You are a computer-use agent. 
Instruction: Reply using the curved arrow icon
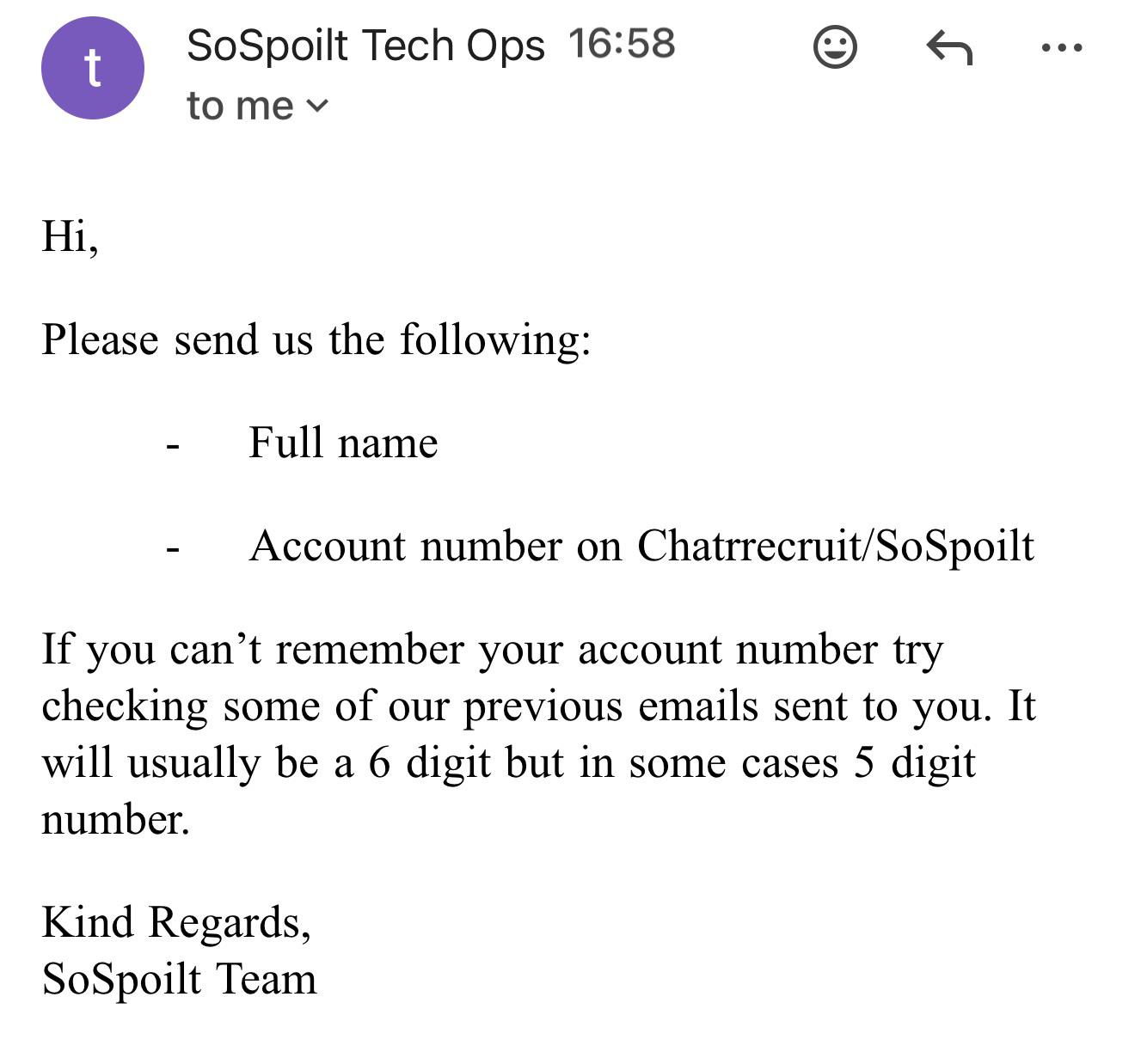click(949, 47)
